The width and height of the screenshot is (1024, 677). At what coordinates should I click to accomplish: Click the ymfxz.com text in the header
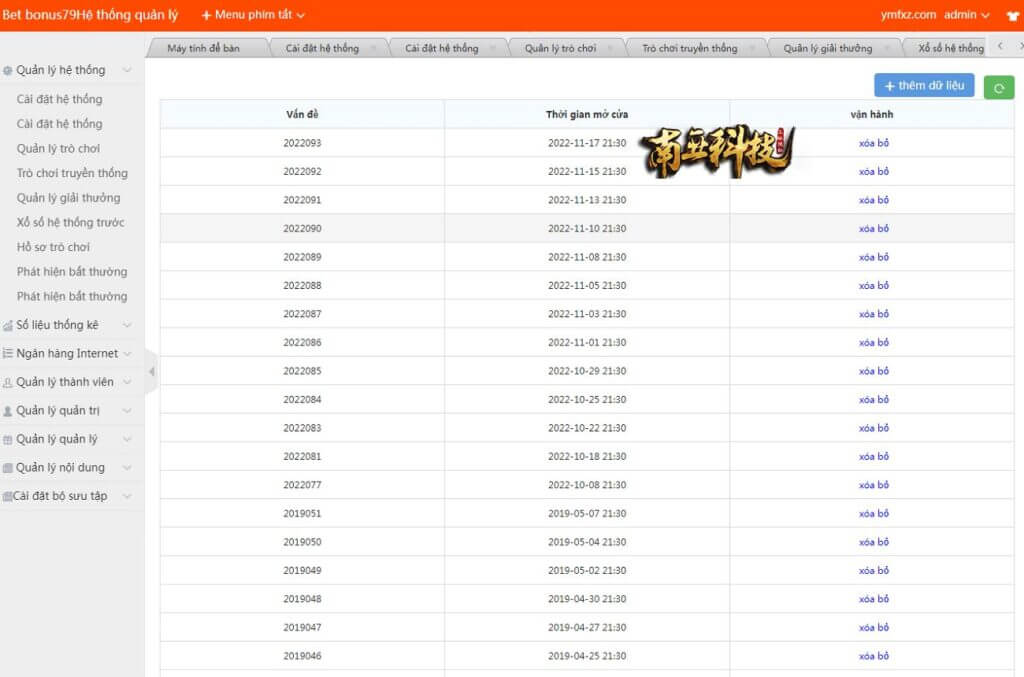click(908, 14)
